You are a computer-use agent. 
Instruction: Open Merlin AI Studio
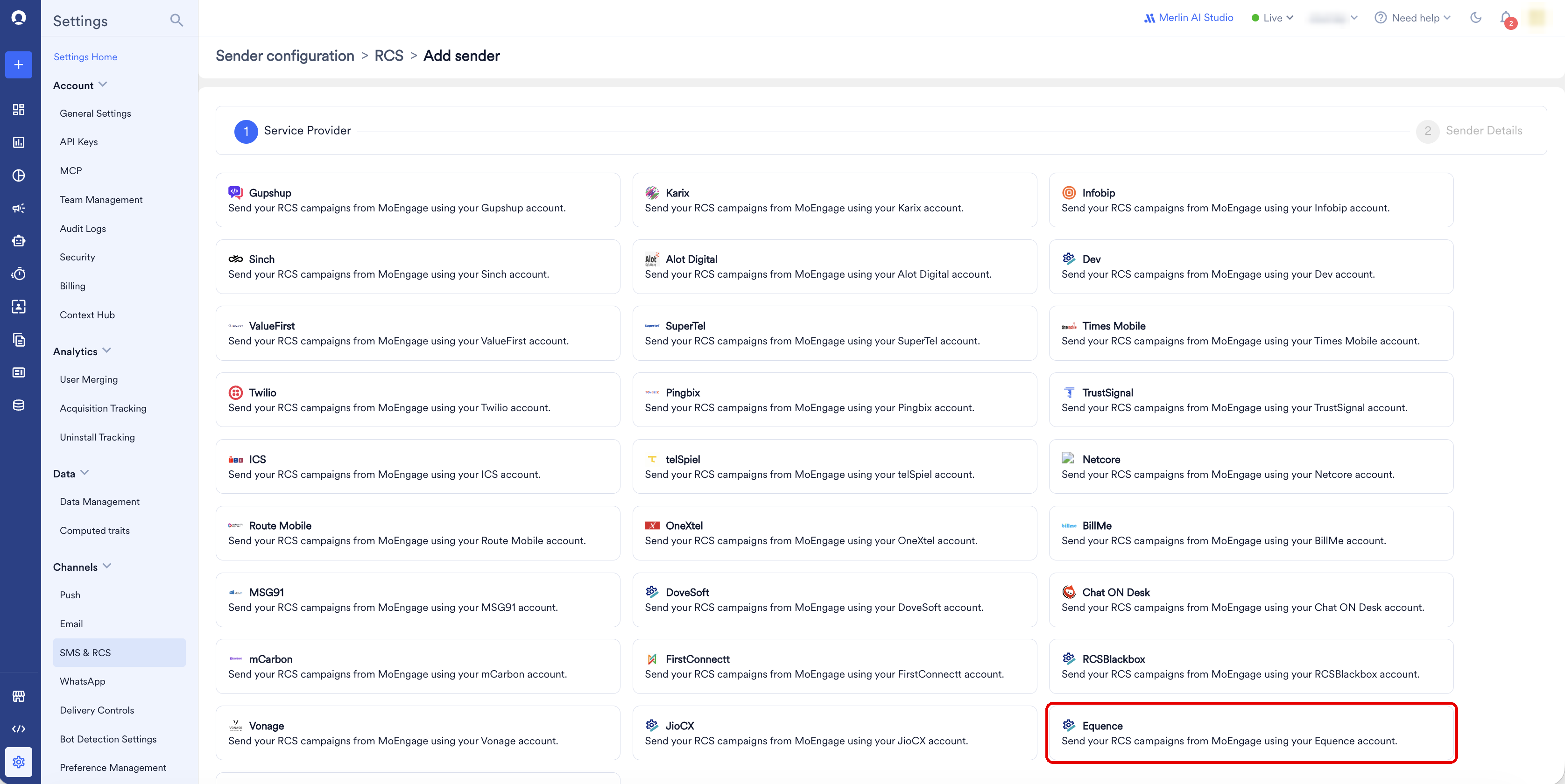tap(1189, 18)
